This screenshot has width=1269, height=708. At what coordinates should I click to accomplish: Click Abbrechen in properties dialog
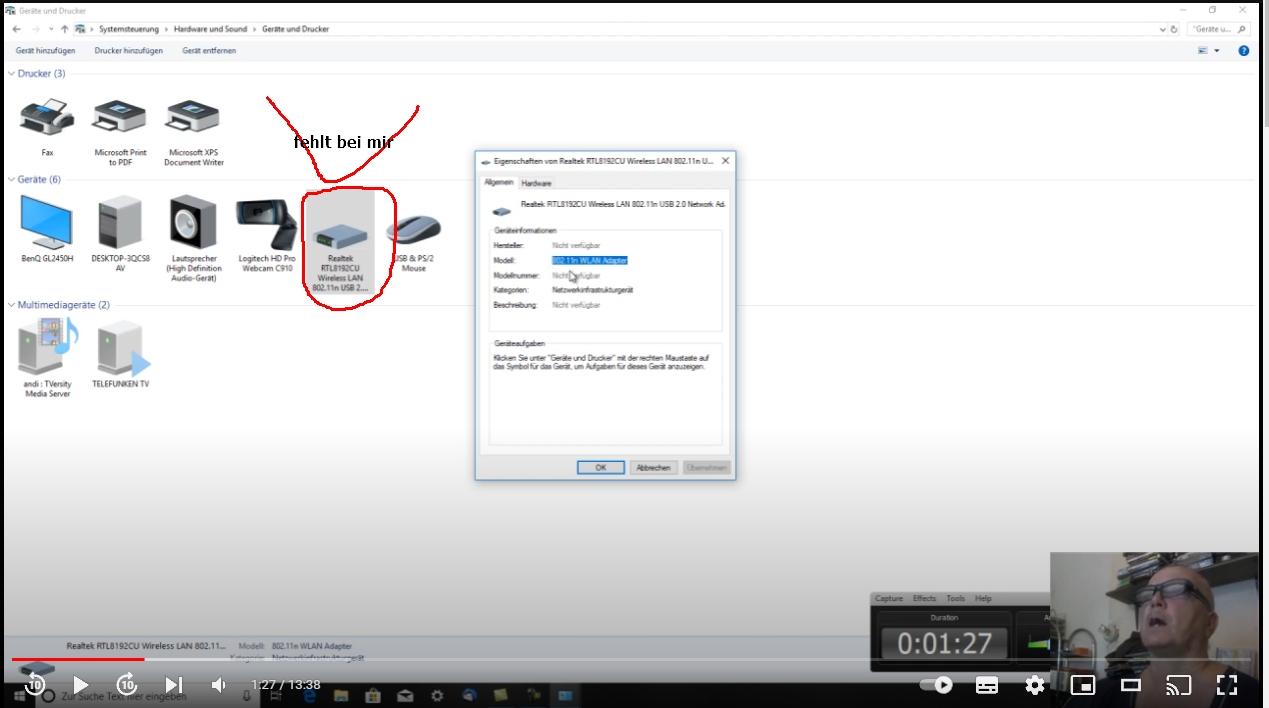(x=654, y=467)
